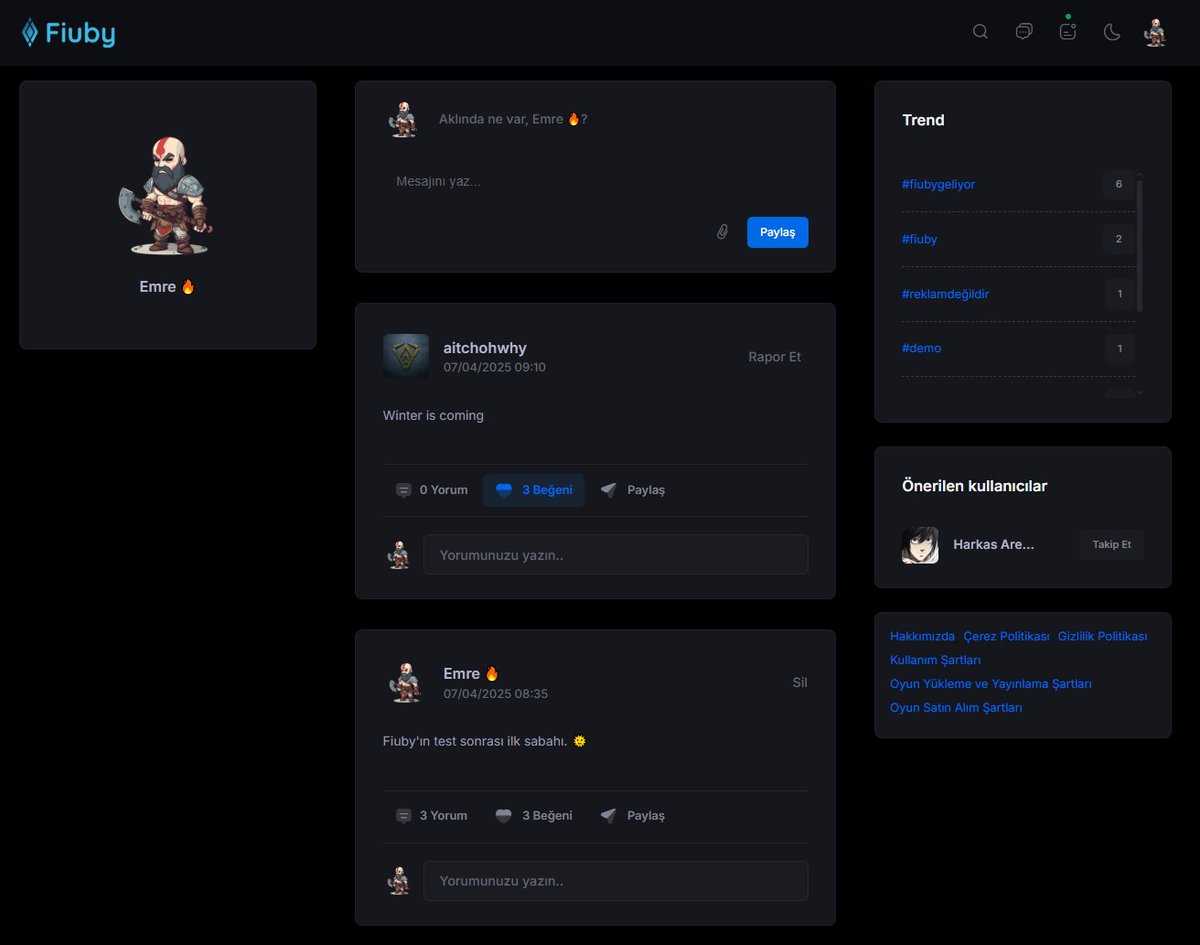Open the Hakkımızda footer link
Viewport: 1200px width, 945px height.
pos(922,636)
